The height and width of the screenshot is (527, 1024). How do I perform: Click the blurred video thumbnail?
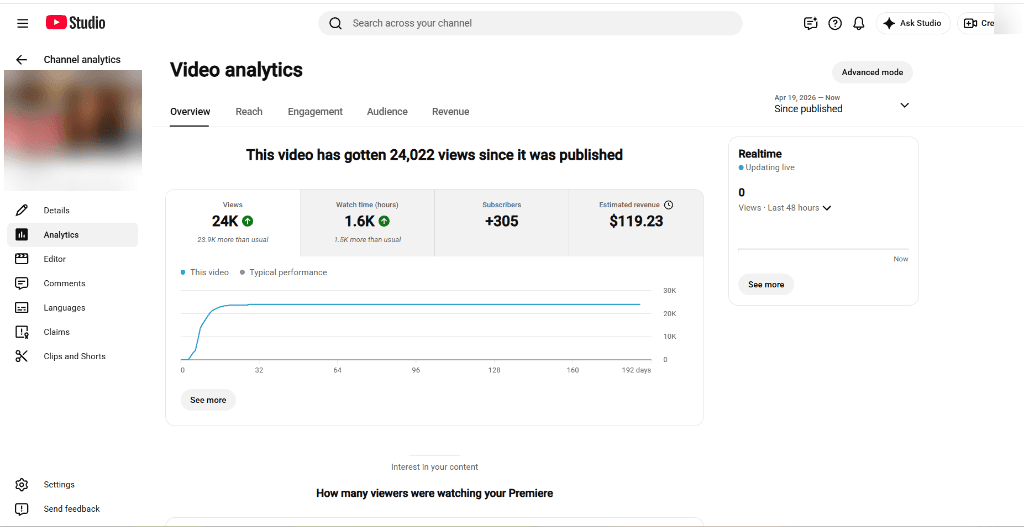(x=73, y=131)
